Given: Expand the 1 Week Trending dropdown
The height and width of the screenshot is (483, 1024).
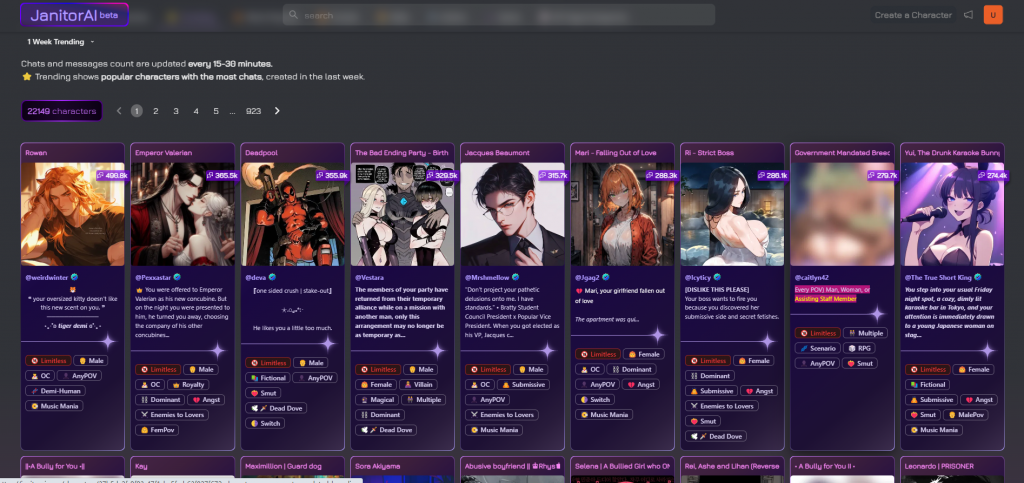Looking at the screenshot, I should [60, 42].
